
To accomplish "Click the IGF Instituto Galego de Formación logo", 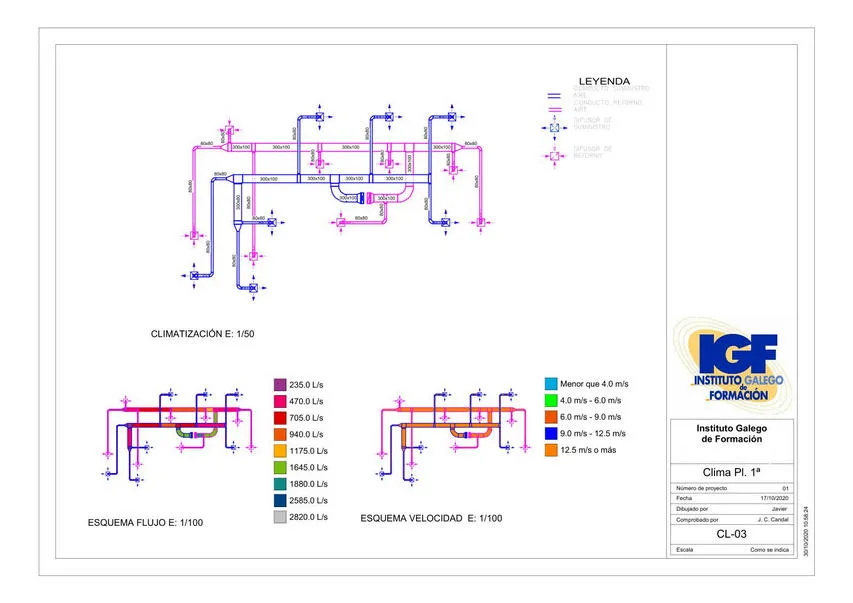I will tap(732, 366).
